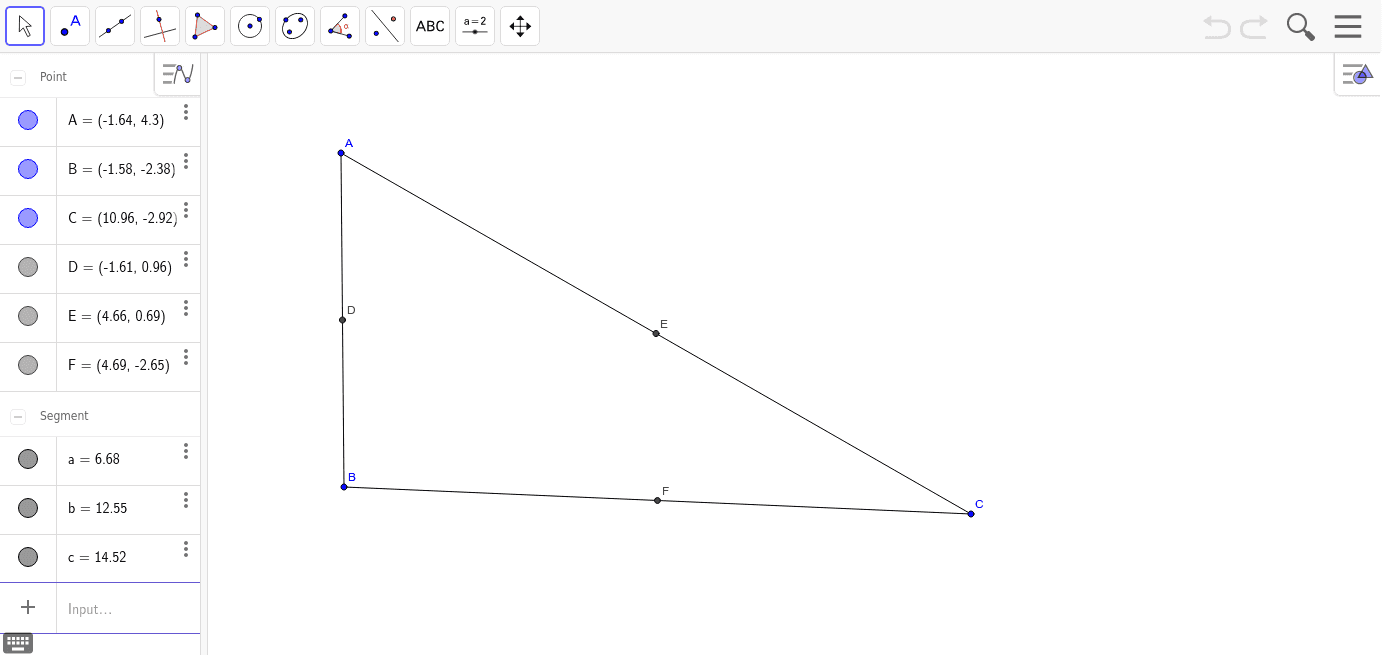Select row D = (-1.61, 0.96)
The width and height of the screenshot is (1382, 657).
pyautogui.click(x=100, y=268)
